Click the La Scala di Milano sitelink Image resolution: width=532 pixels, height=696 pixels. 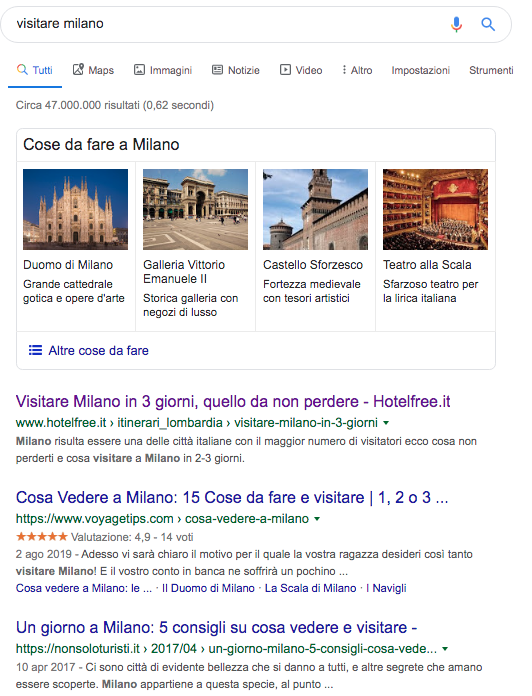tap(311, 588)
